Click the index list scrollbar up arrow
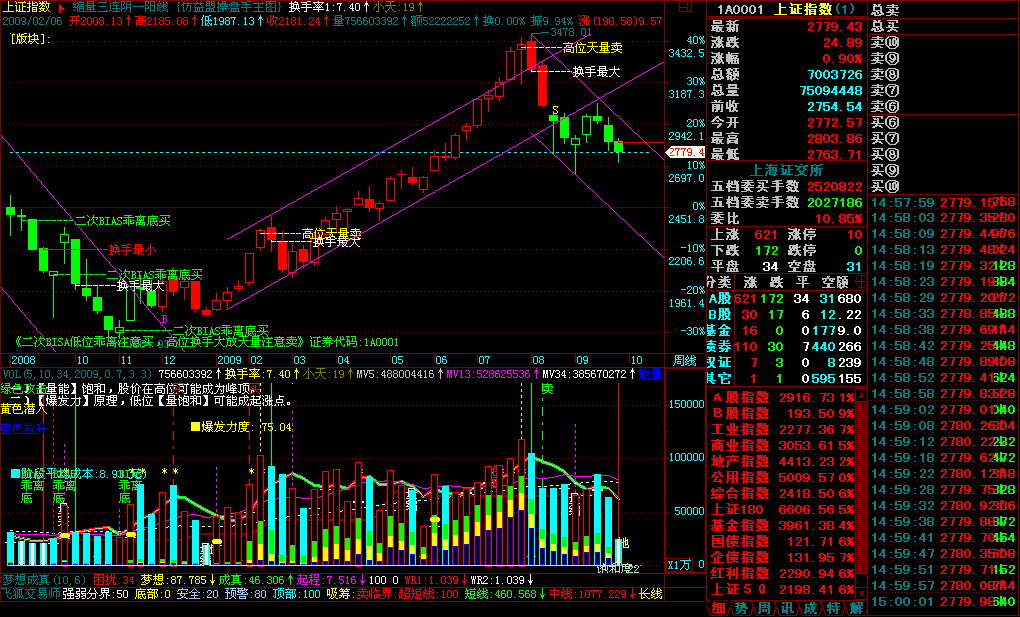 863,395
